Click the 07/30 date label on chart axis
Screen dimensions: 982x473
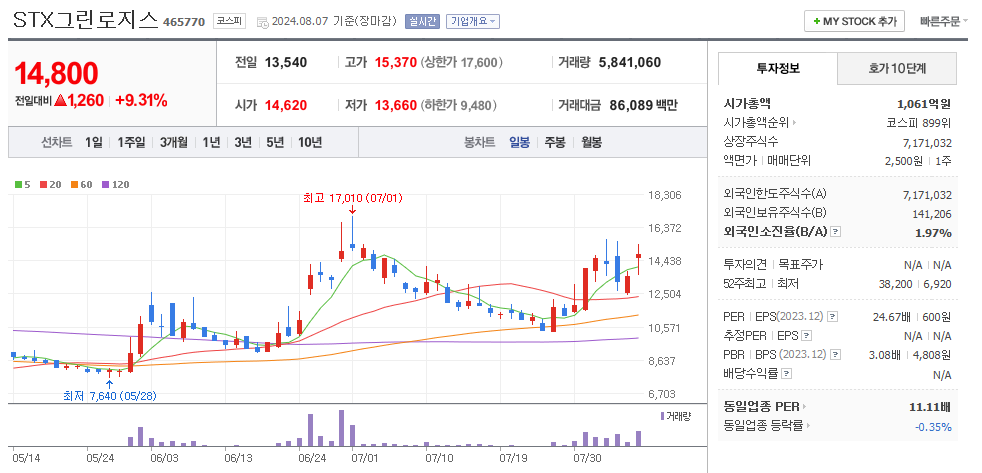click(586, 458)
